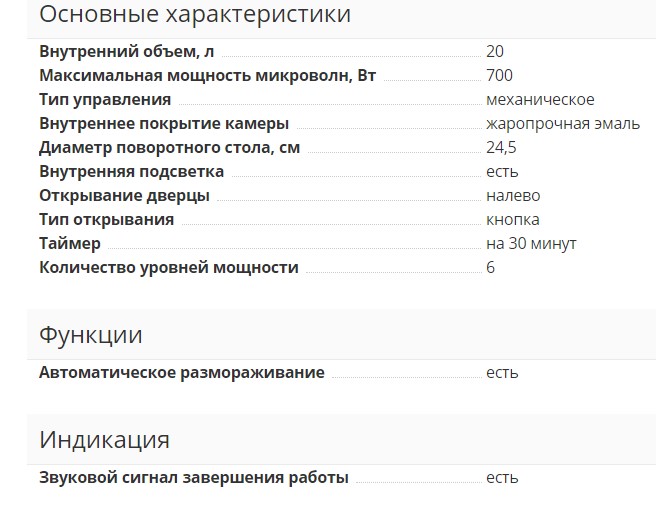
Task: Click the "Открывание дверцы" label
Action: pos(124,196)
